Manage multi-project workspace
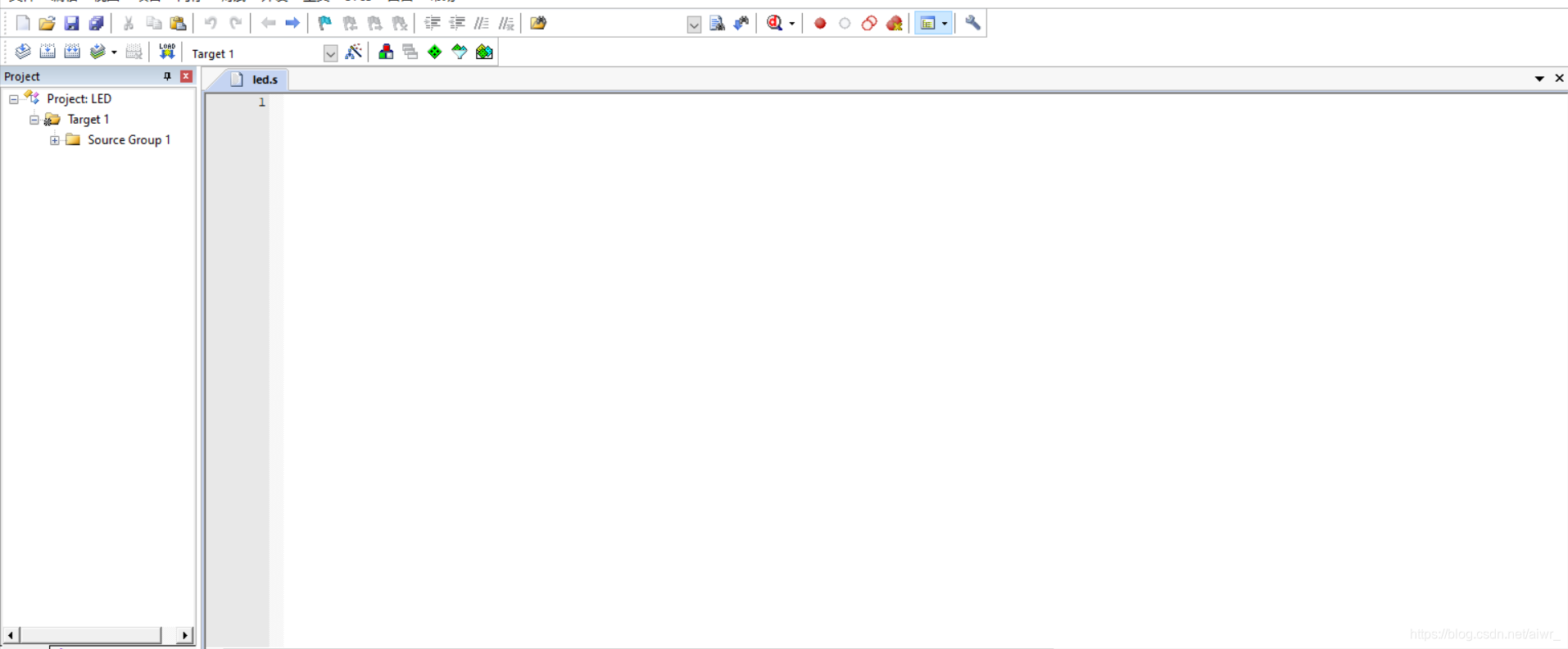1568x649 pixels. click(410, 52)
